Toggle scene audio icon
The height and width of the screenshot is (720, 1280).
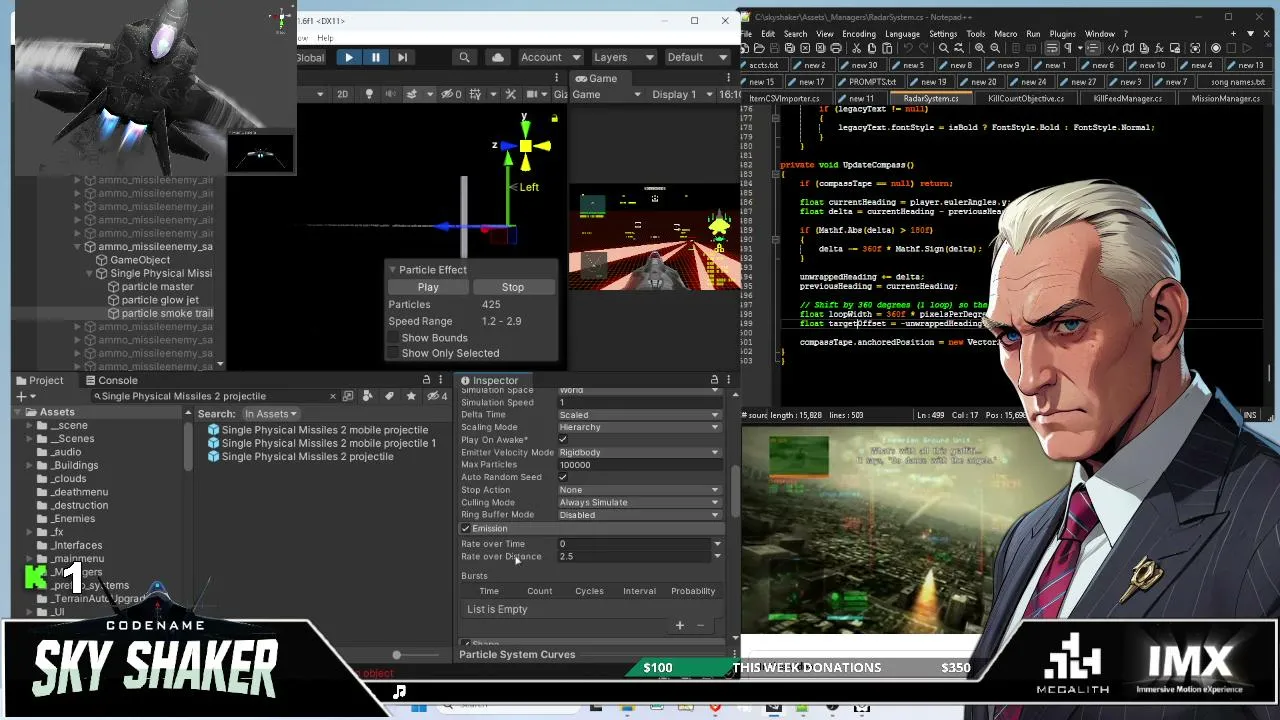point(390,94)
